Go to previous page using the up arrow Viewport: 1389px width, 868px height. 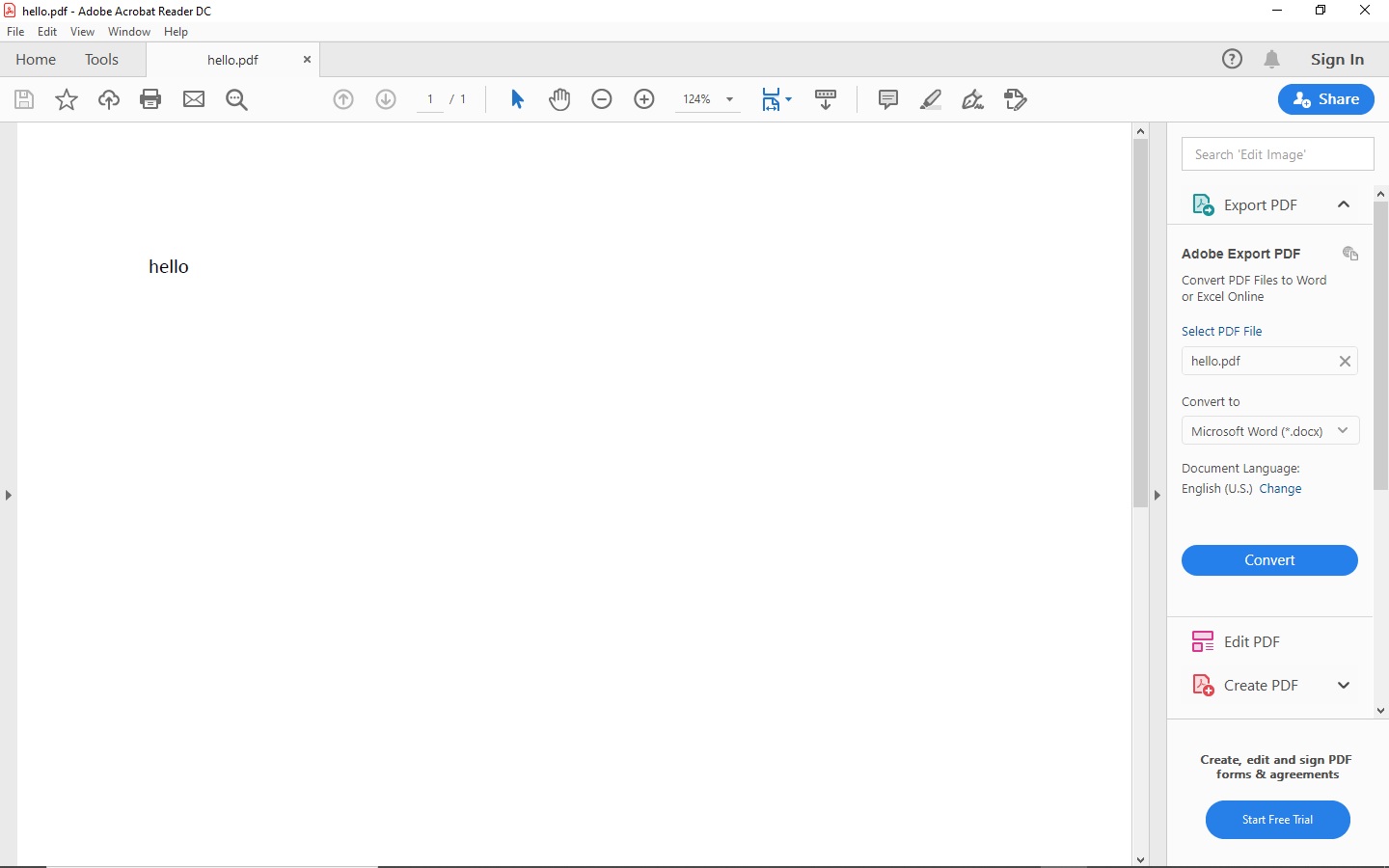click(343, 99)
